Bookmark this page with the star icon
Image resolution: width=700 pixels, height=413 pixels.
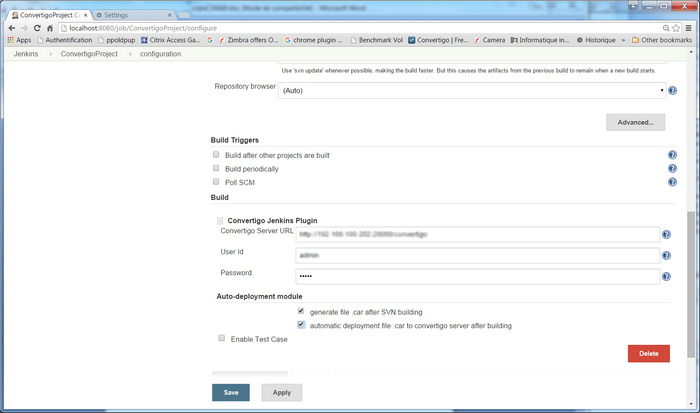(x=676, y=28)
